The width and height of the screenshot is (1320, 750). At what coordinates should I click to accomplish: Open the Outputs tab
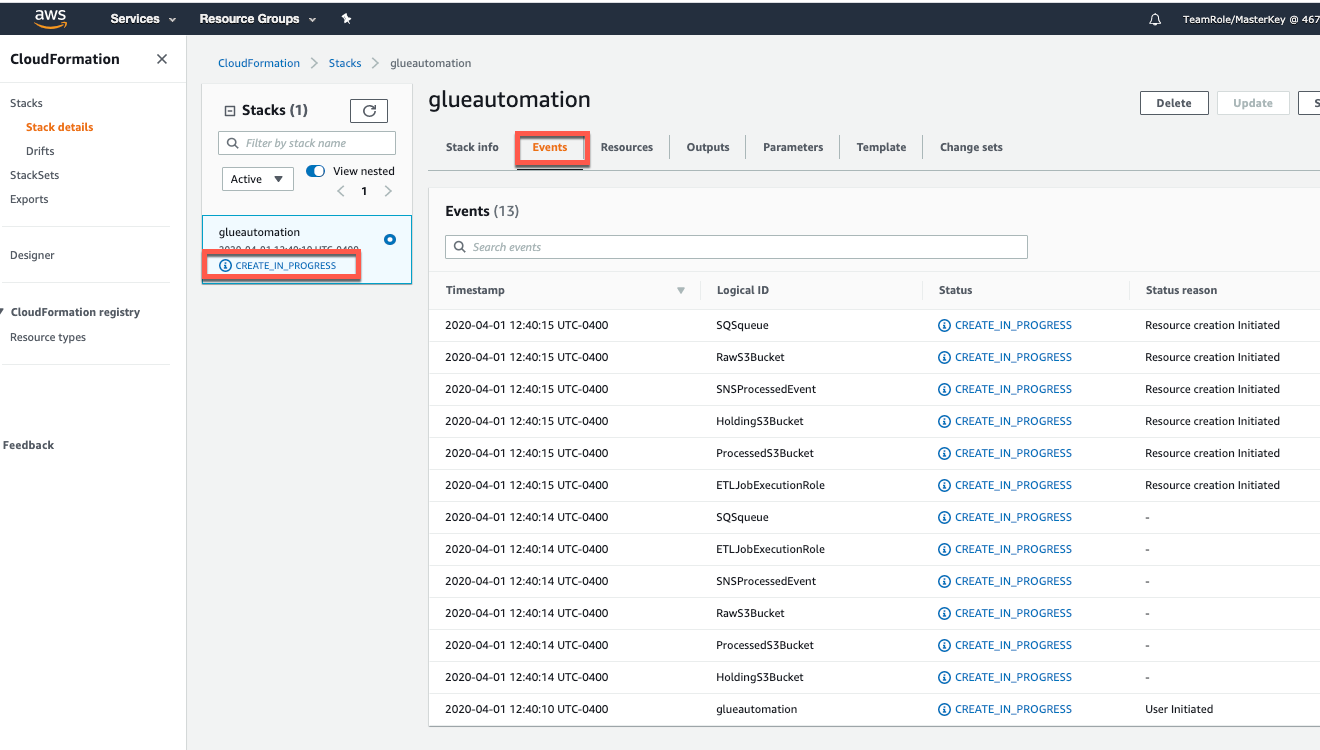point(708,147)
